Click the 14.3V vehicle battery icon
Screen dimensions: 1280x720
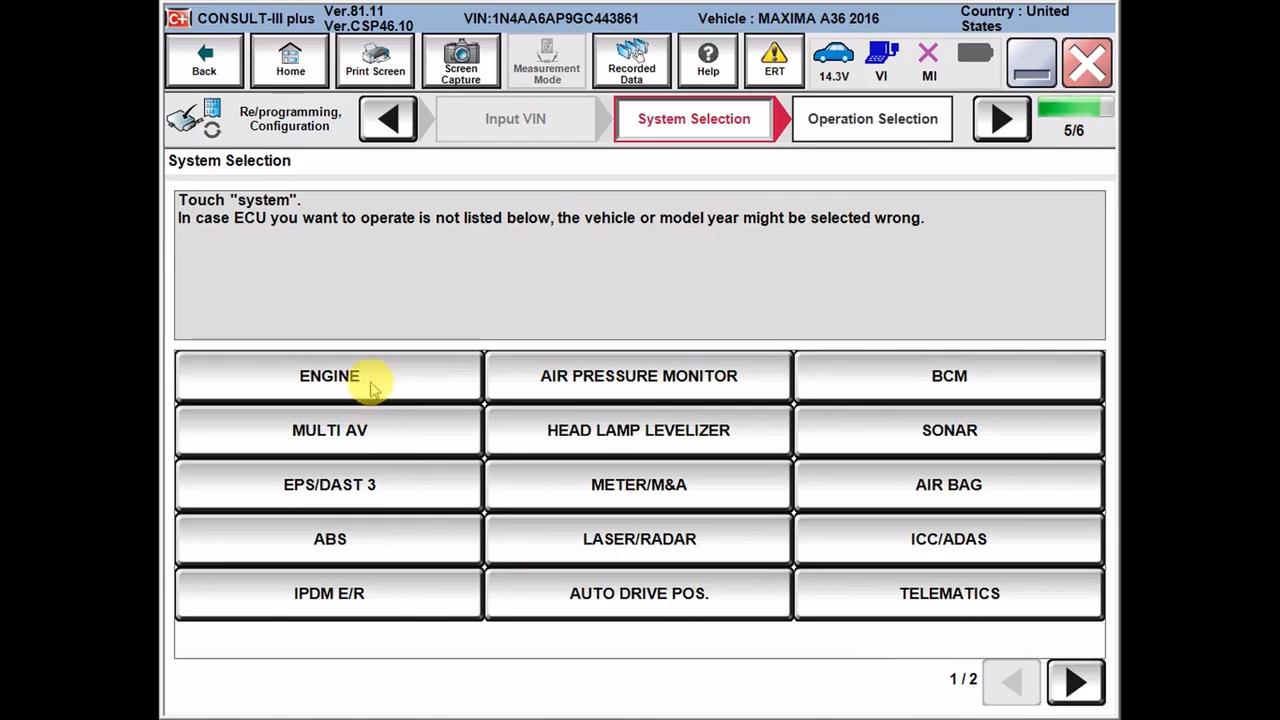click(x=833, y=62)
